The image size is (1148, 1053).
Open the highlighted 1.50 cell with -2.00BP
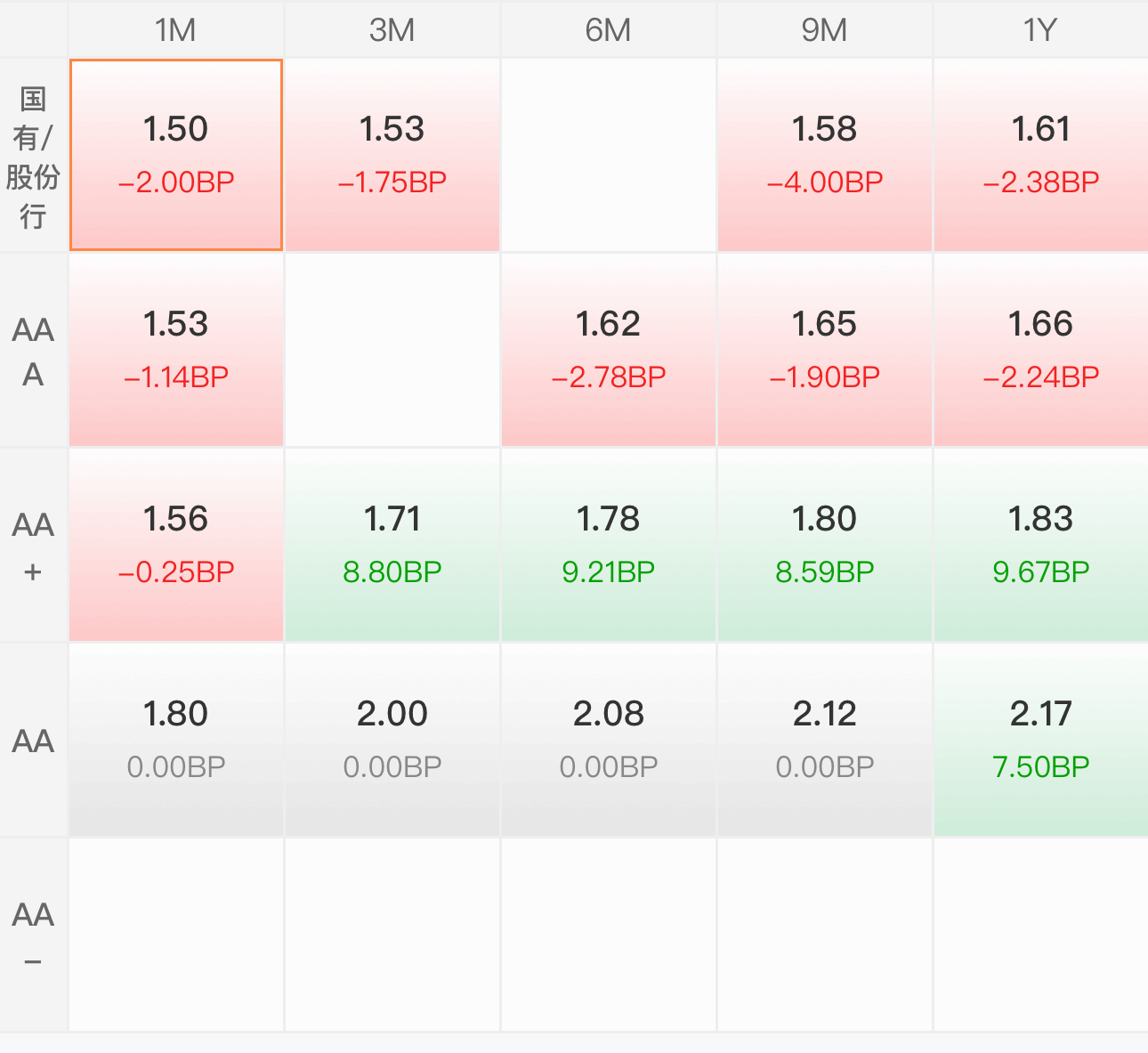tap(176, 155)
